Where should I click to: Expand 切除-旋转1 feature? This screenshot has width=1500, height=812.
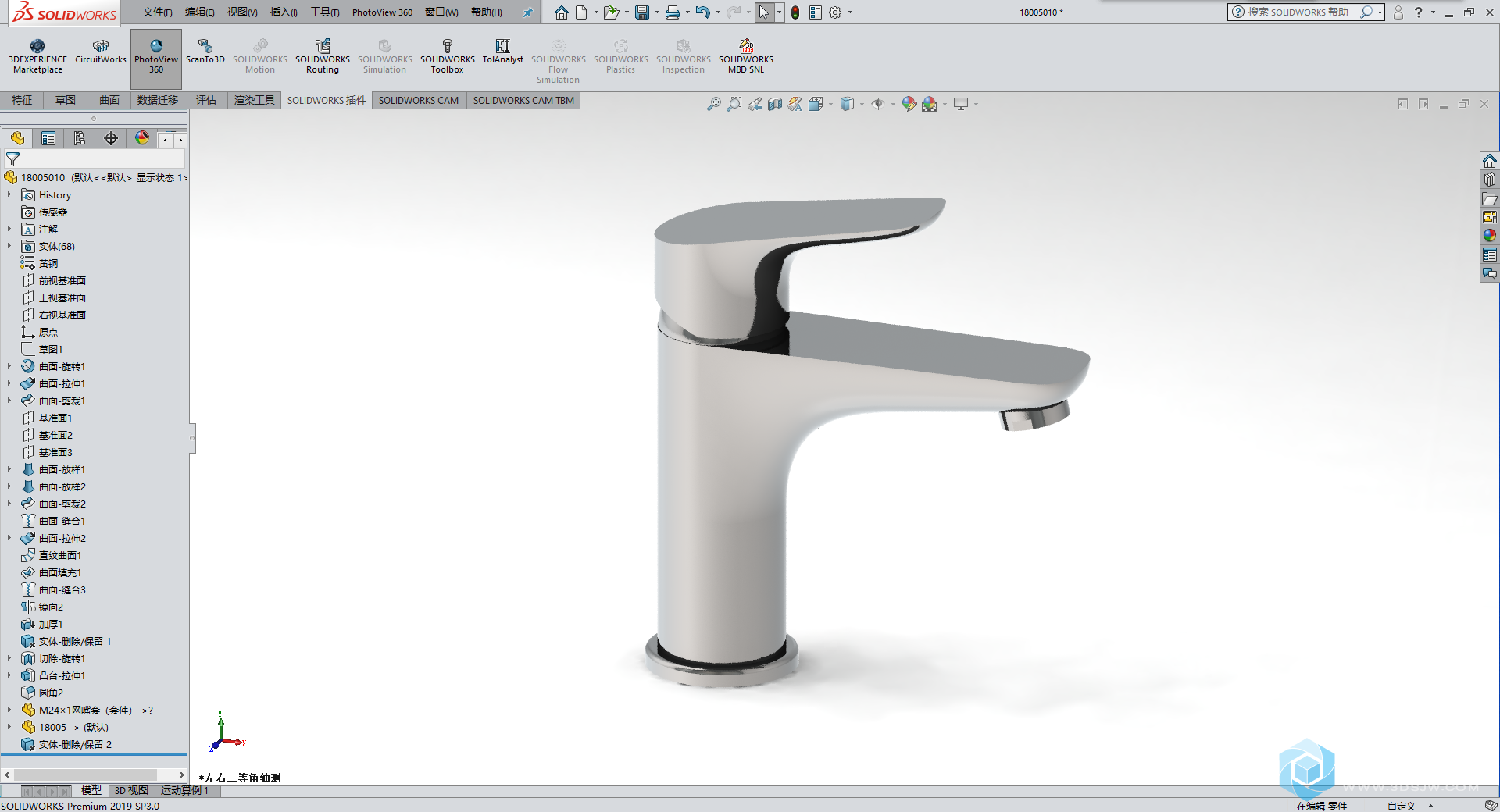[x=9, y=658]
